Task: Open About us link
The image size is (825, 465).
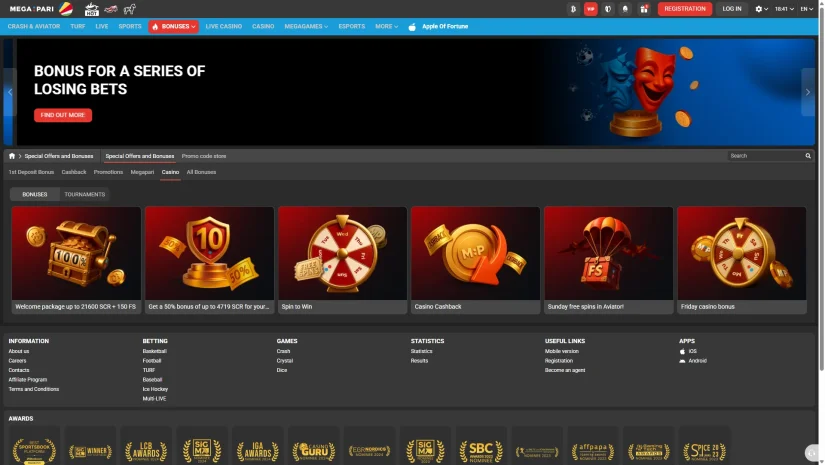Action: pos(18,351)
